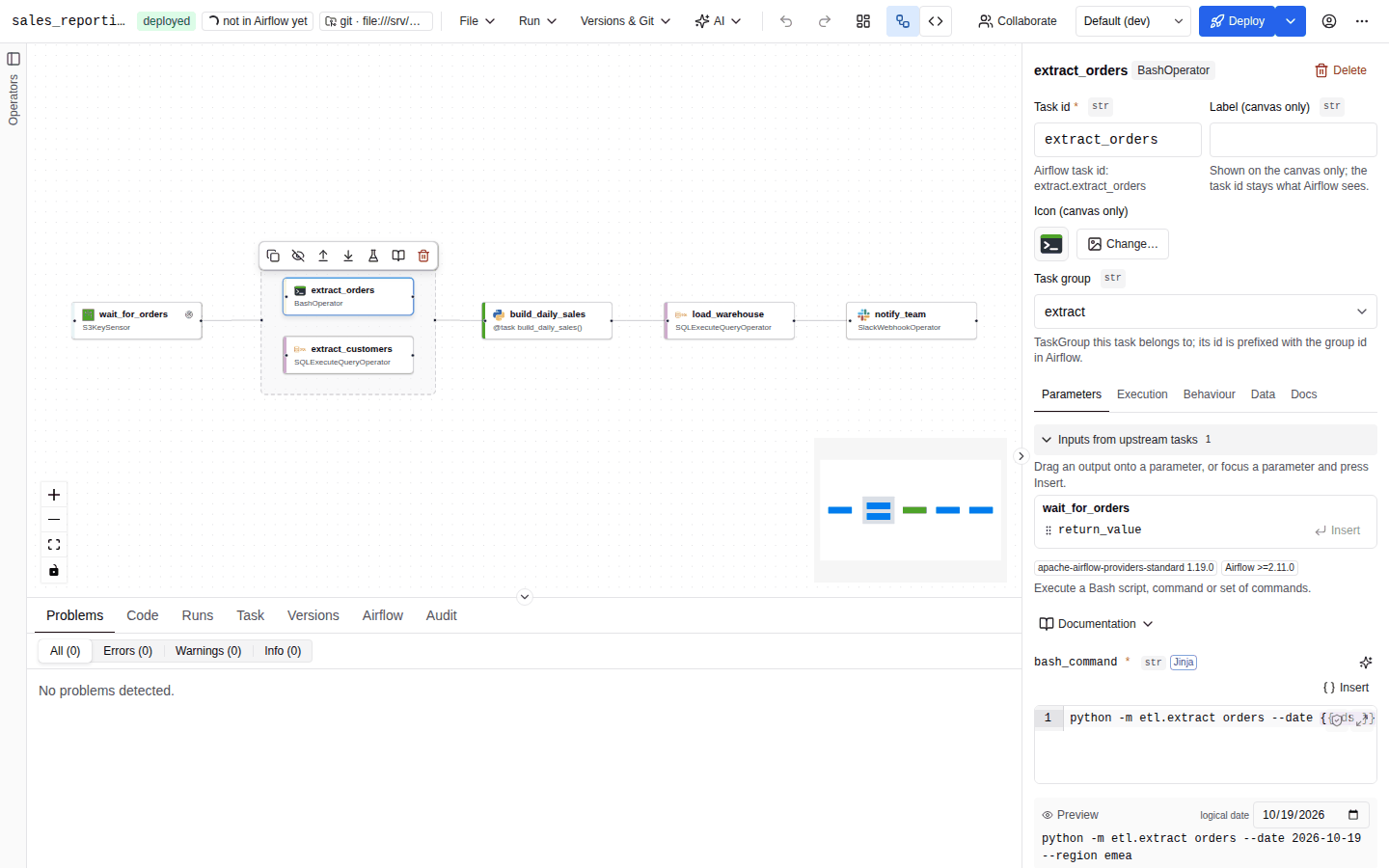Click the flask test icon in node toolbar
The image size is (1389, 868).
click(x=373, y=256)
